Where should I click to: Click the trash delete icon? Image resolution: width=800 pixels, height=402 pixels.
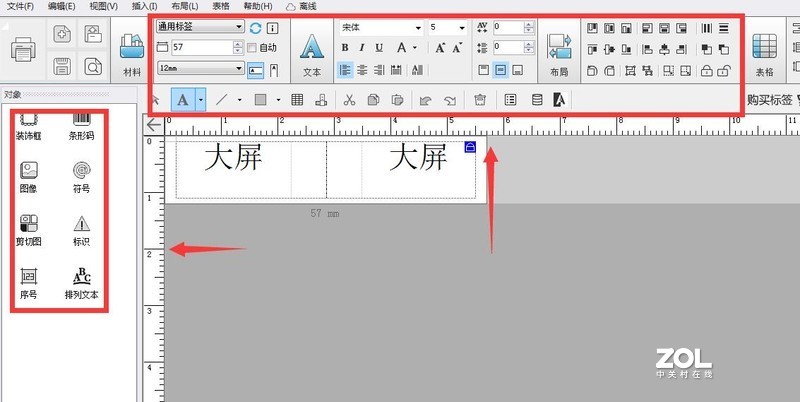point(480,100)
